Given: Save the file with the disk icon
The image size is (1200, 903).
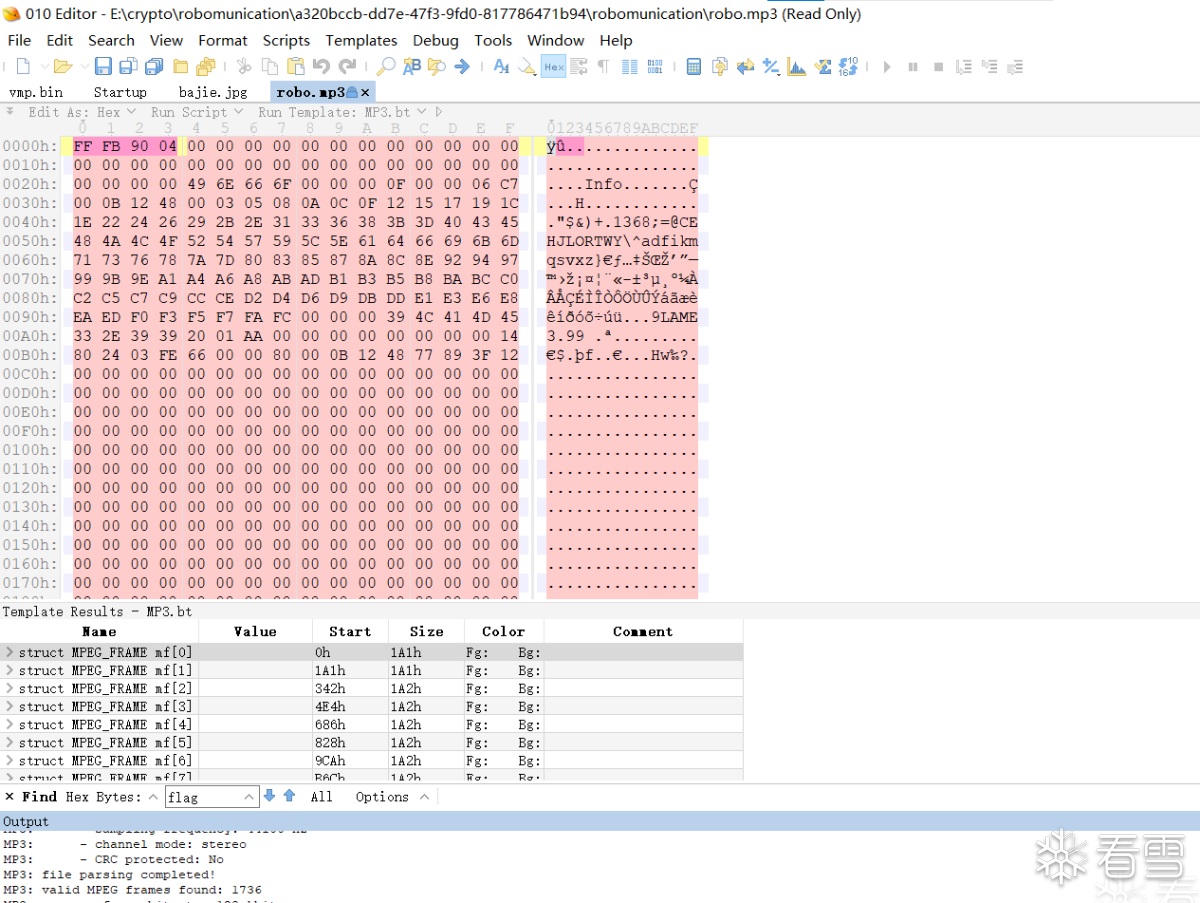Looking at the screenshot, I should [103, 67].
